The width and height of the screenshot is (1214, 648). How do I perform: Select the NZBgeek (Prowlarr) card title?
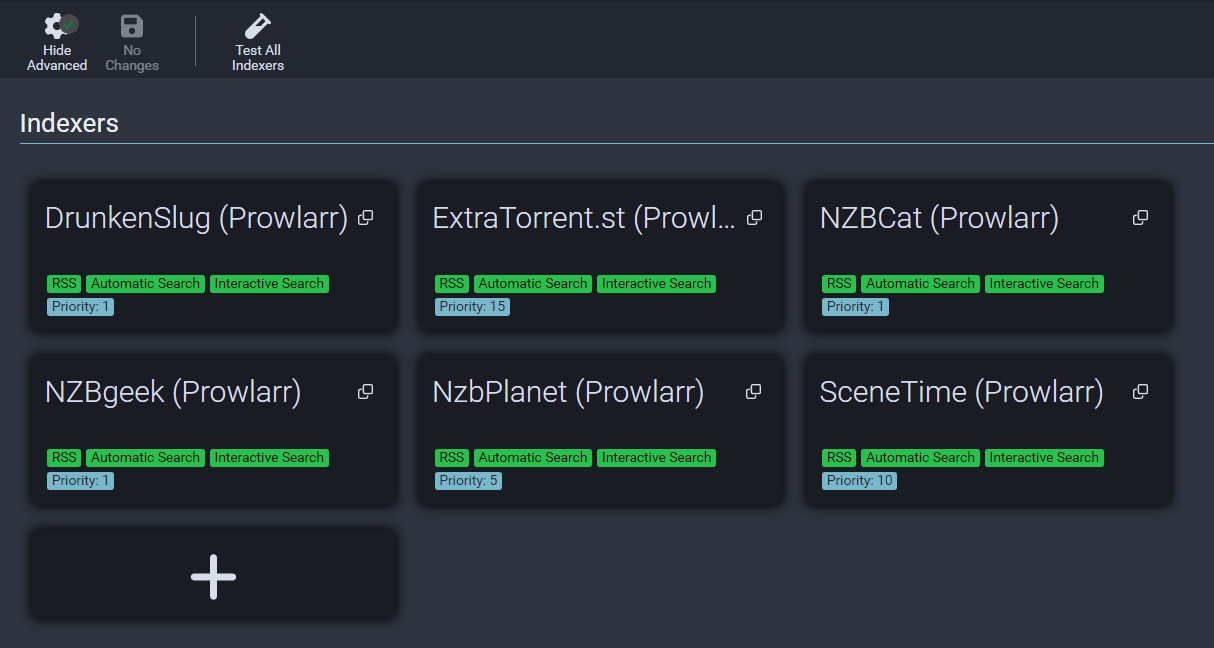(x=173, y=393)
